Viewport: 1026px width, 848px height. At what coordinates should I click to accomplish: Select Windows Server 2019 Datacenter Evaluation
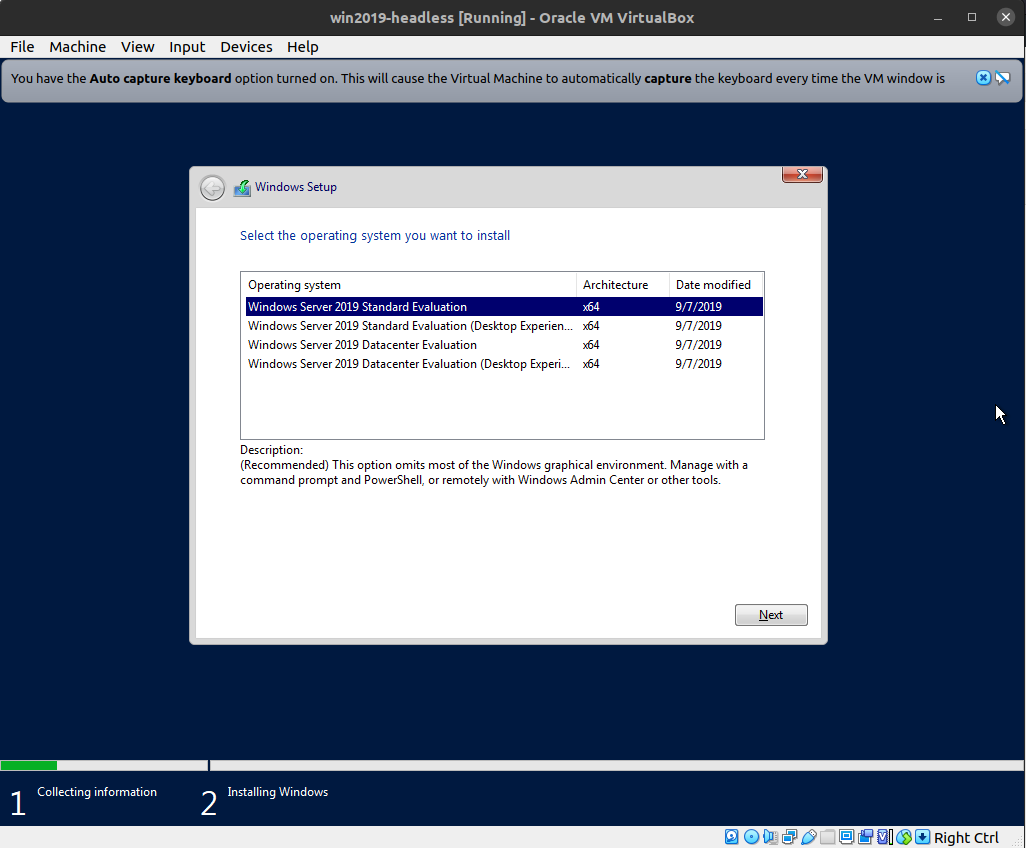click(504, 345)
